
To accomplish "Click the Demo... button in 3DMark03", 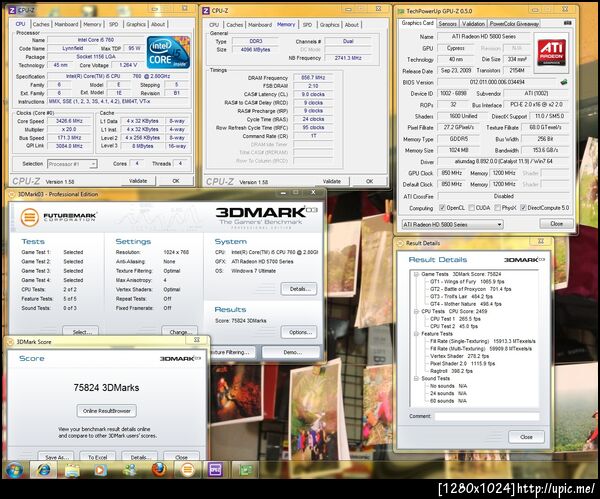I will (x=291, y=352).
